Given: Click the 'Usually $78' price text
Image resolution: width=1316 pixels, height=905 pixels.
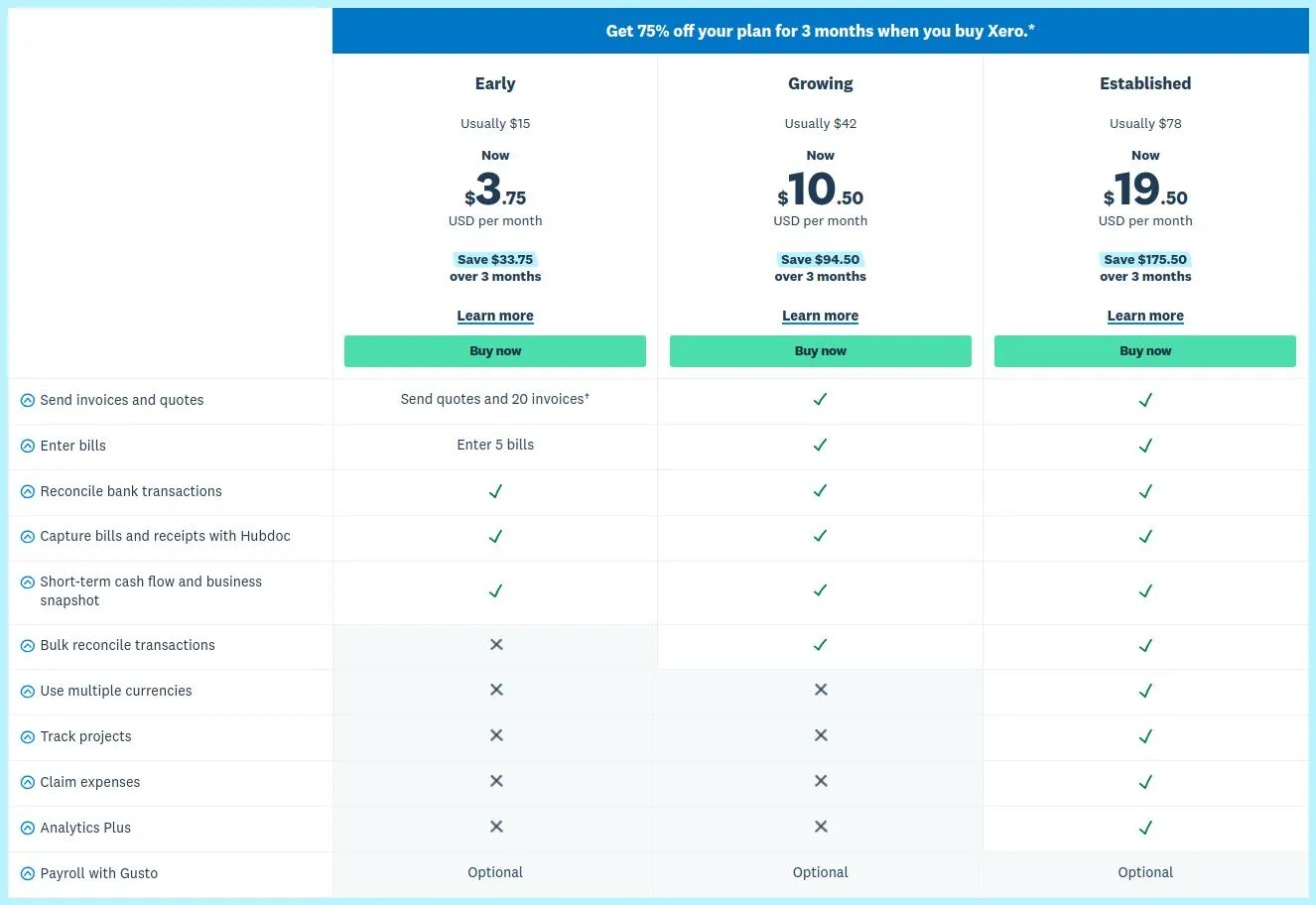Looking at the screenshot, I should tap(1145, 123).
